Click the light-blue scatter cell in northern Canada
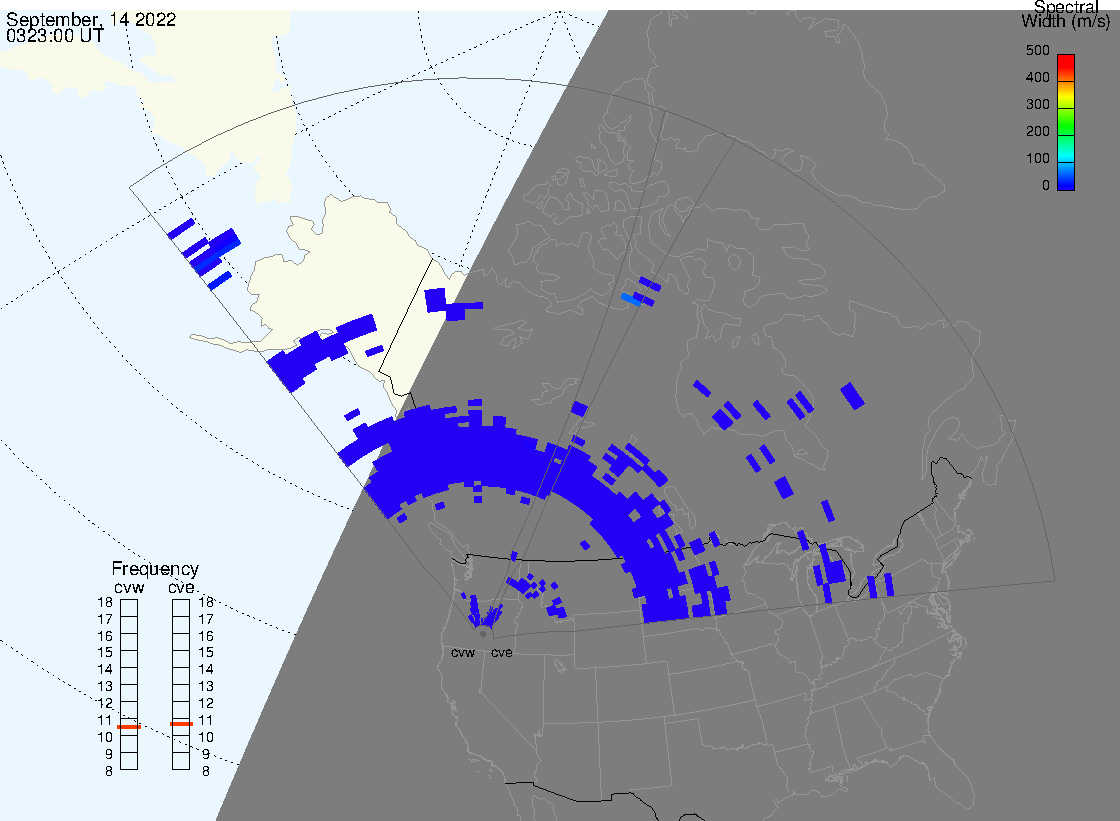Screen dimensions: 1120x821 click(x=631, y=299)
